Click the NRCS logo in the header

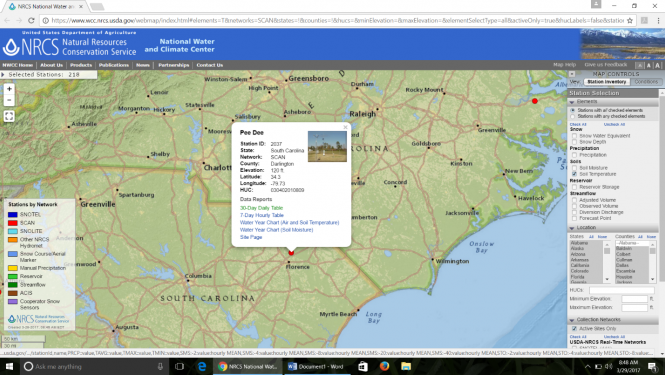(70, 47)
